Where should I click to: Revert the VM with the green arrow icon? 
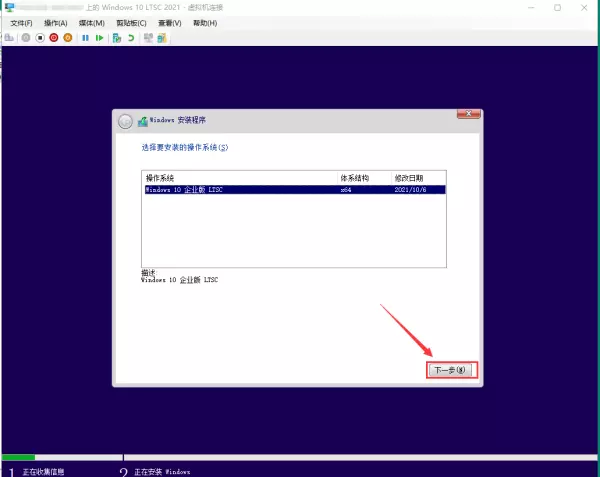point(131,38)
